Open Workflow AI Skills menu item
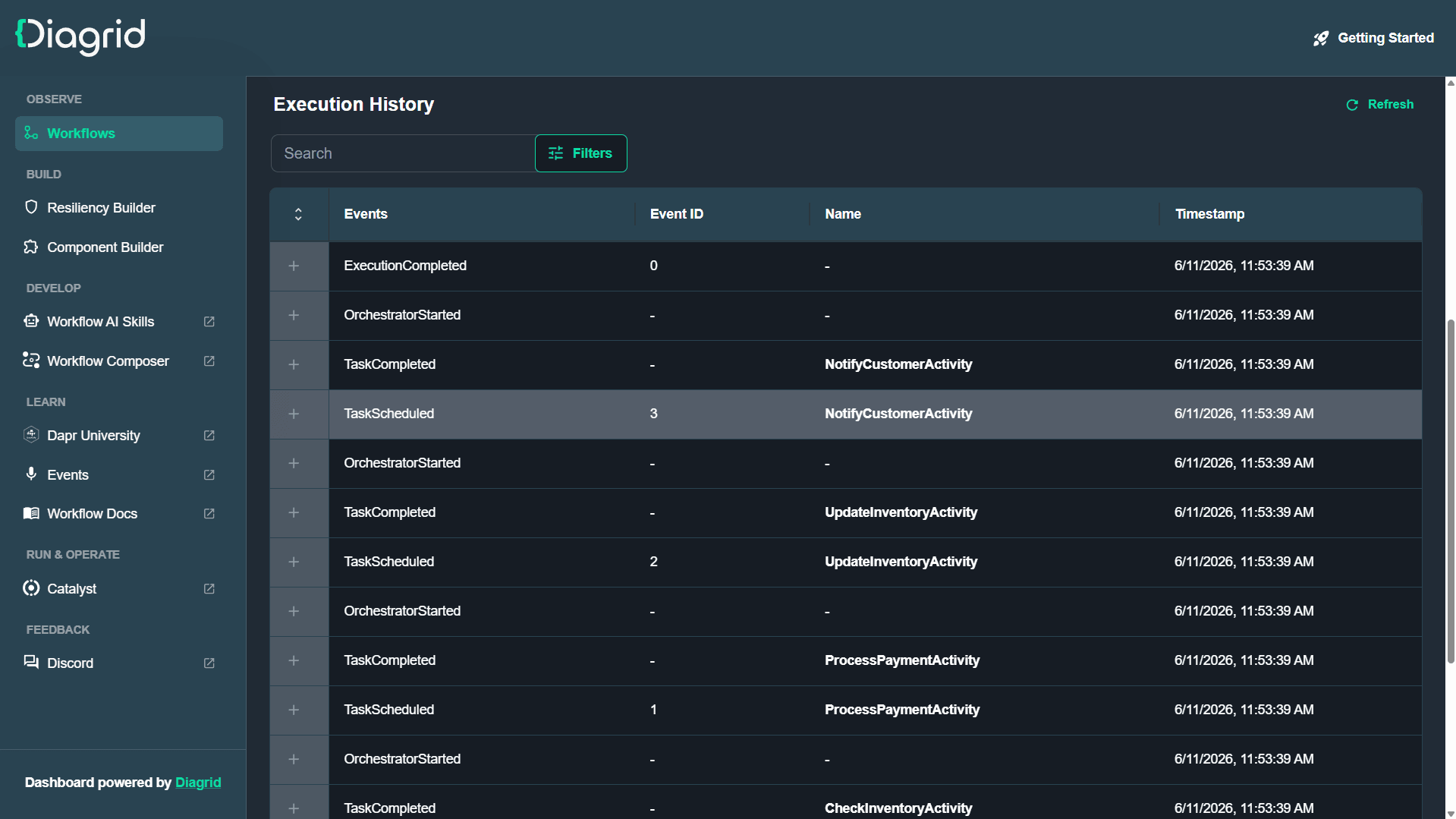The width and height of the screenshot is (1456, 819). click(119, 322)
